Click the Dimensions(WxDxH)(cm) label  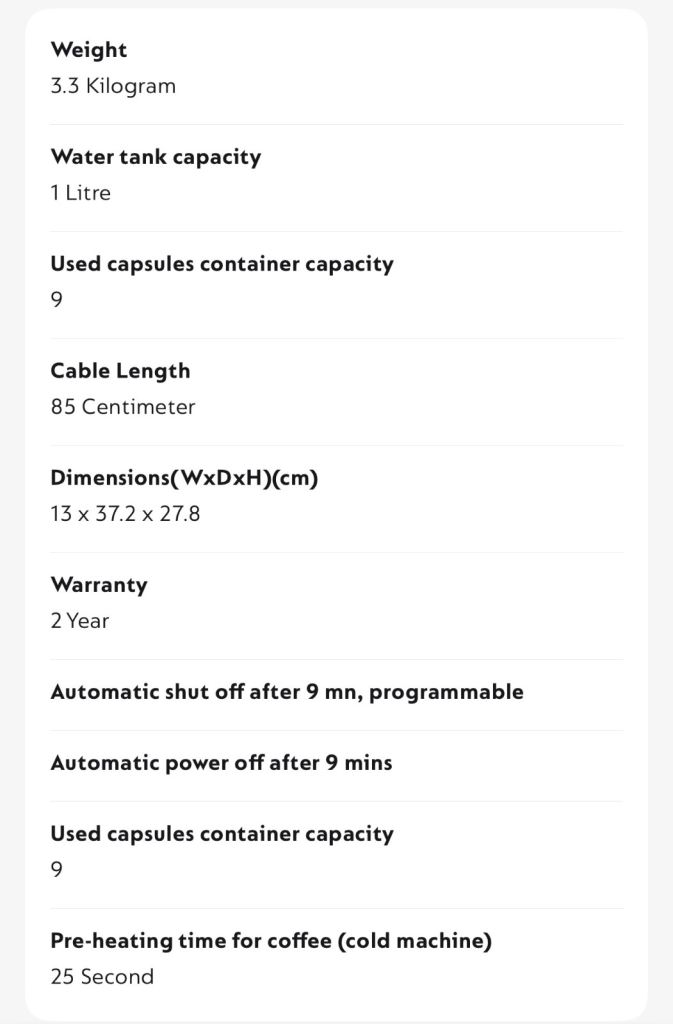coord(184,478)
